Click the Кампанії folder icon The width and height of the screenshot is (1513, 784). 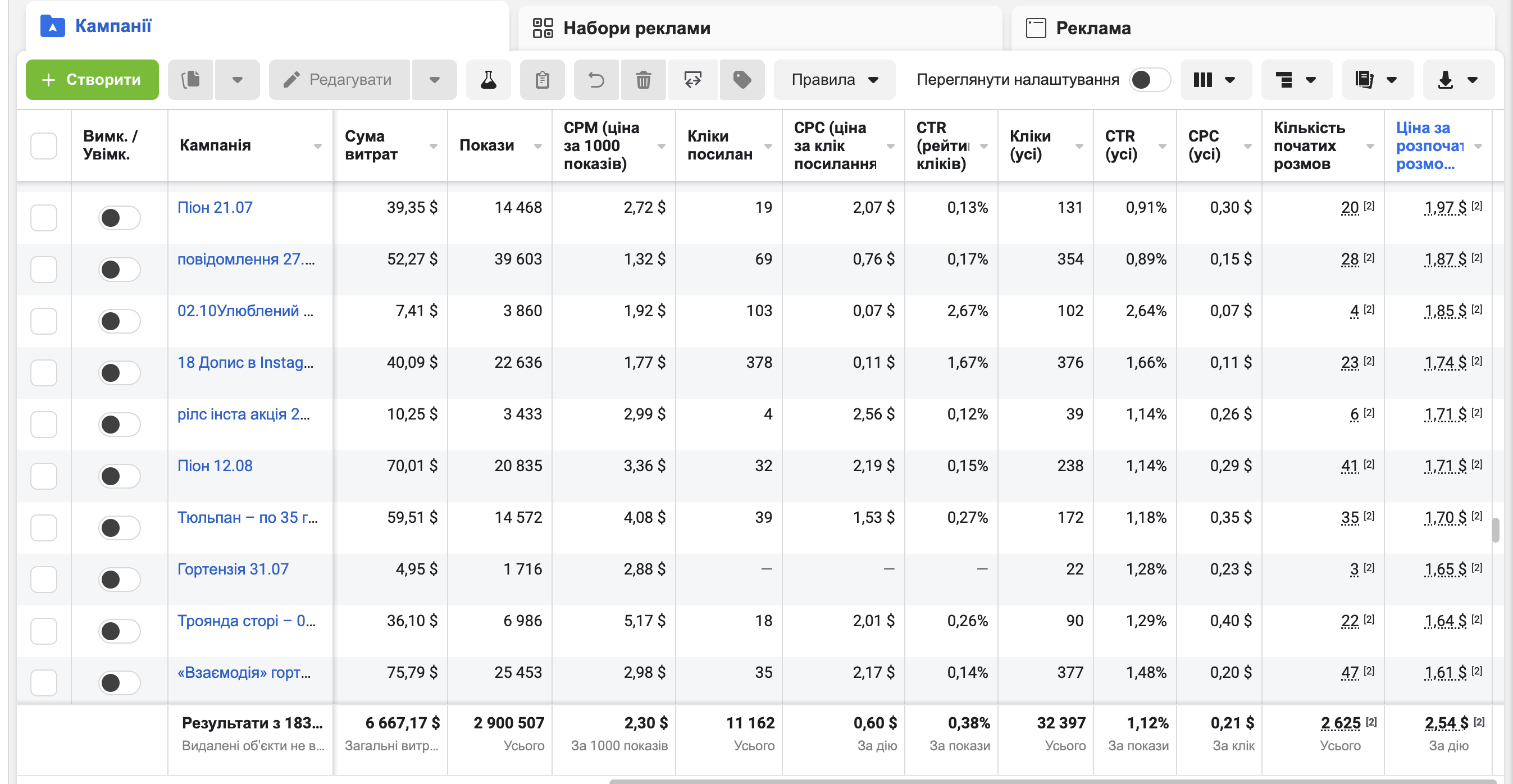point(53,26)
